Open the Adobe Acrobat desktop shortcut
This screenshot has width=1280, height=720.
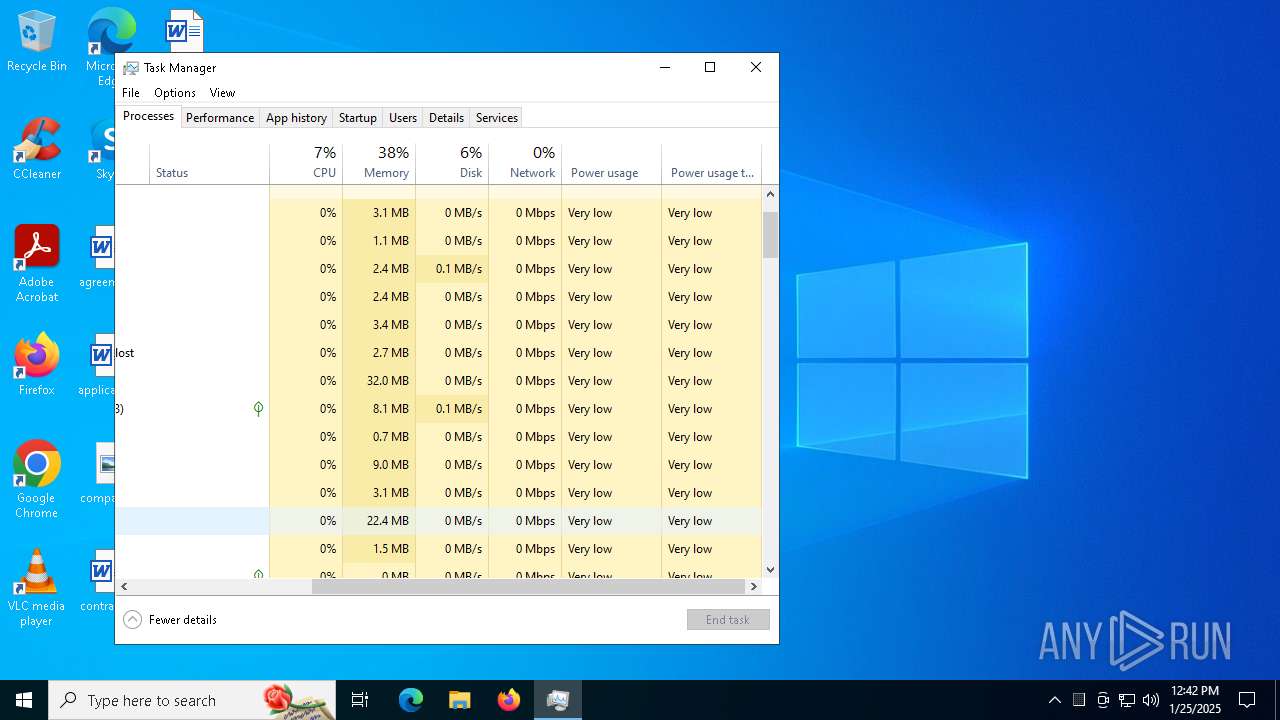coord(36,264)
